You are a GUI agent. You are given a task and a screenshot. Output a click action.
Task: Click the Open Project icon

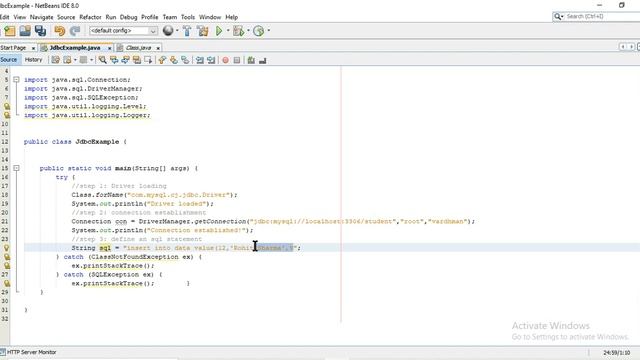point(25,31)
